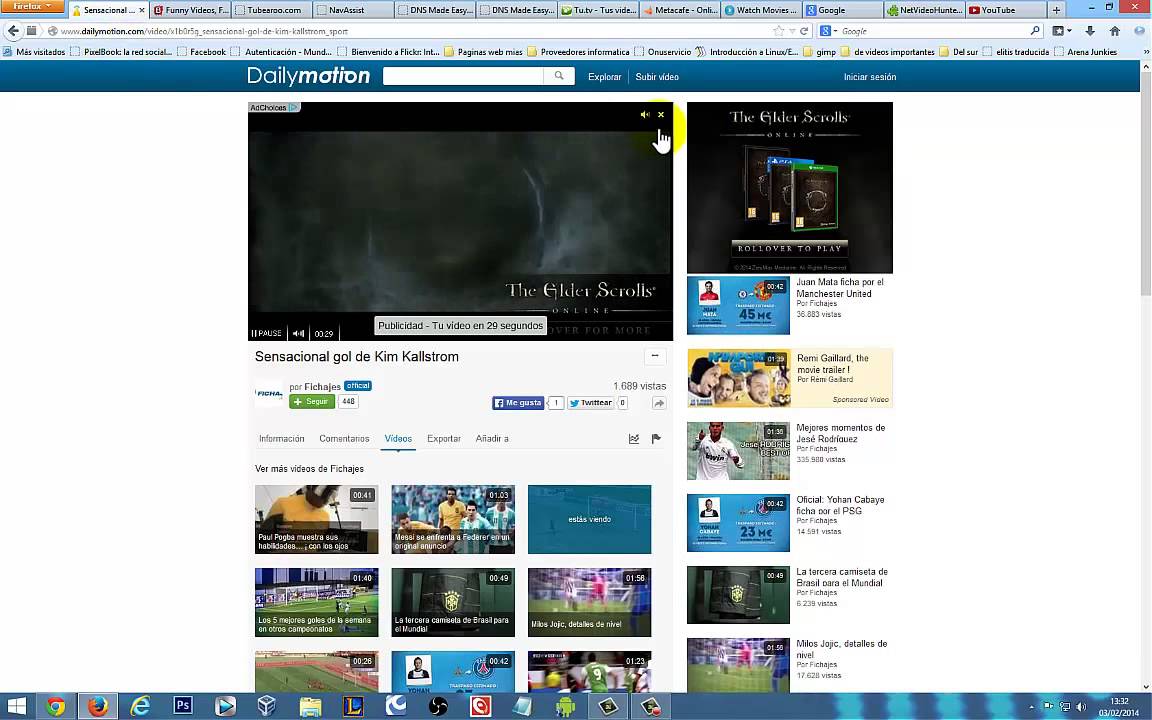Open the Explorar menu
Viewport: 1152px width, 720px height.
(x=605, y=76)
